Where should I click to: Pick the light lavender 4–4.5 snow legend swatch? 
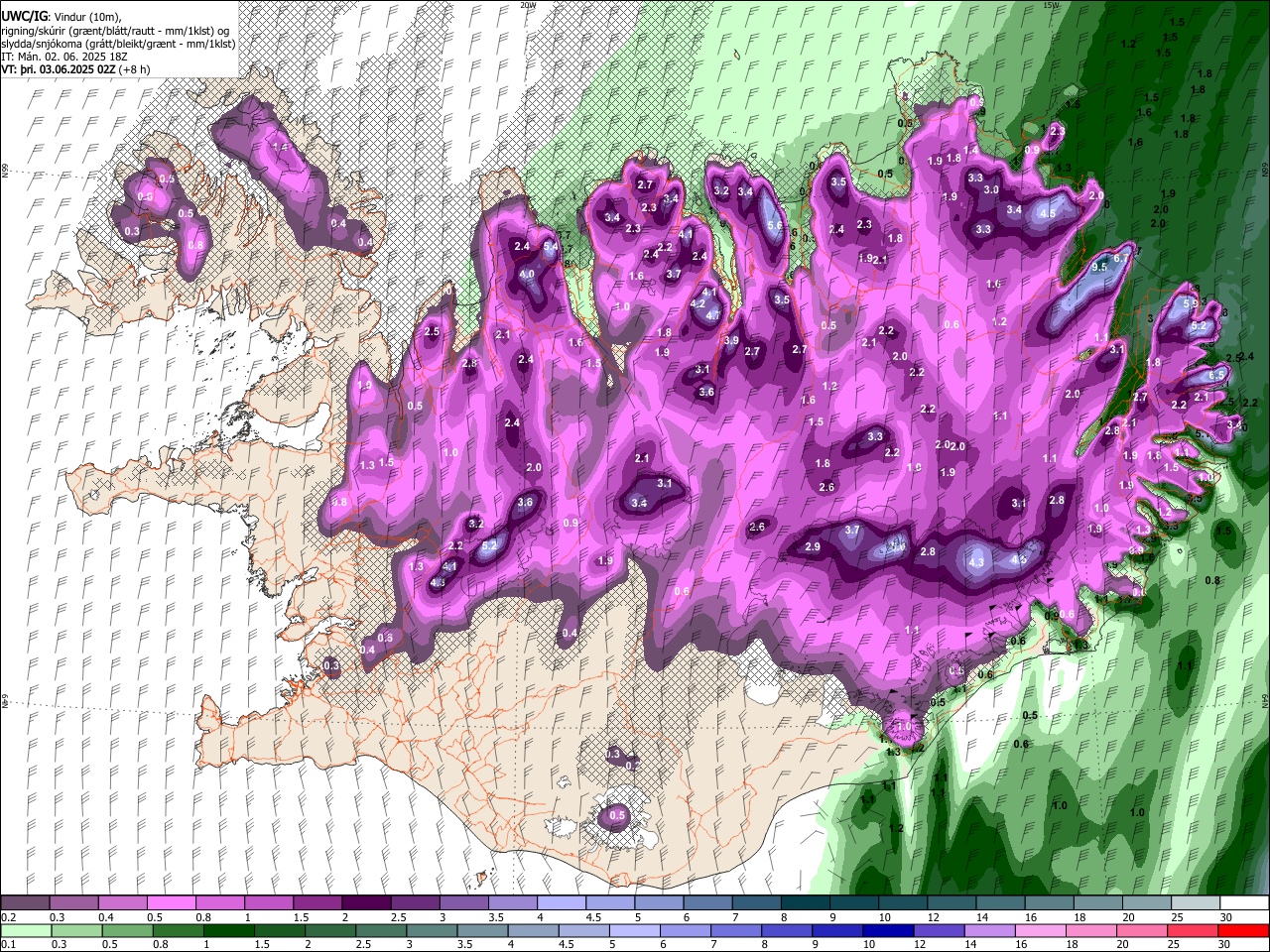[x=560, y=903]
